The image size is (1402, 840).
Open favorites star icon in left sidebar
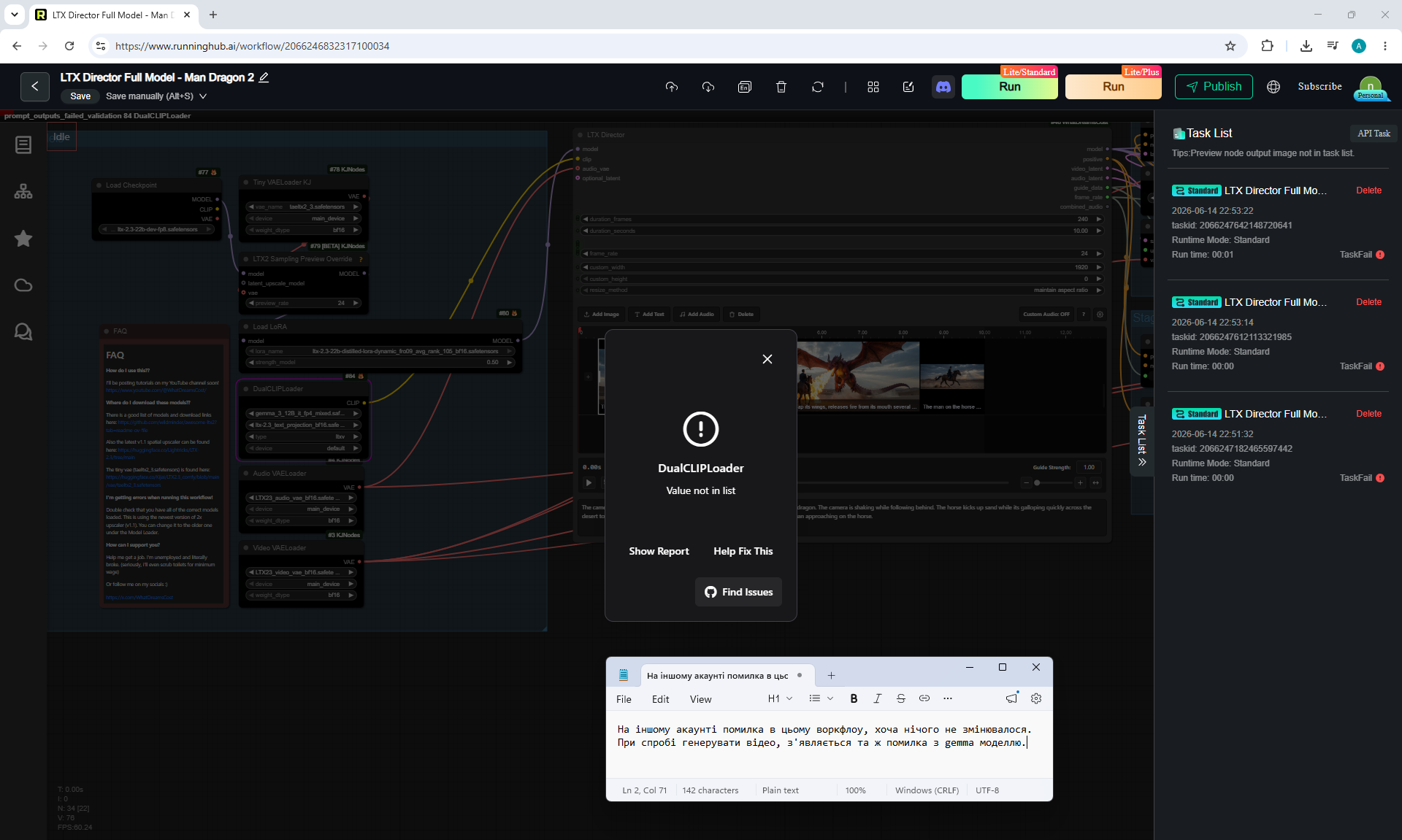pyautogui.click(x=23, y=239)
